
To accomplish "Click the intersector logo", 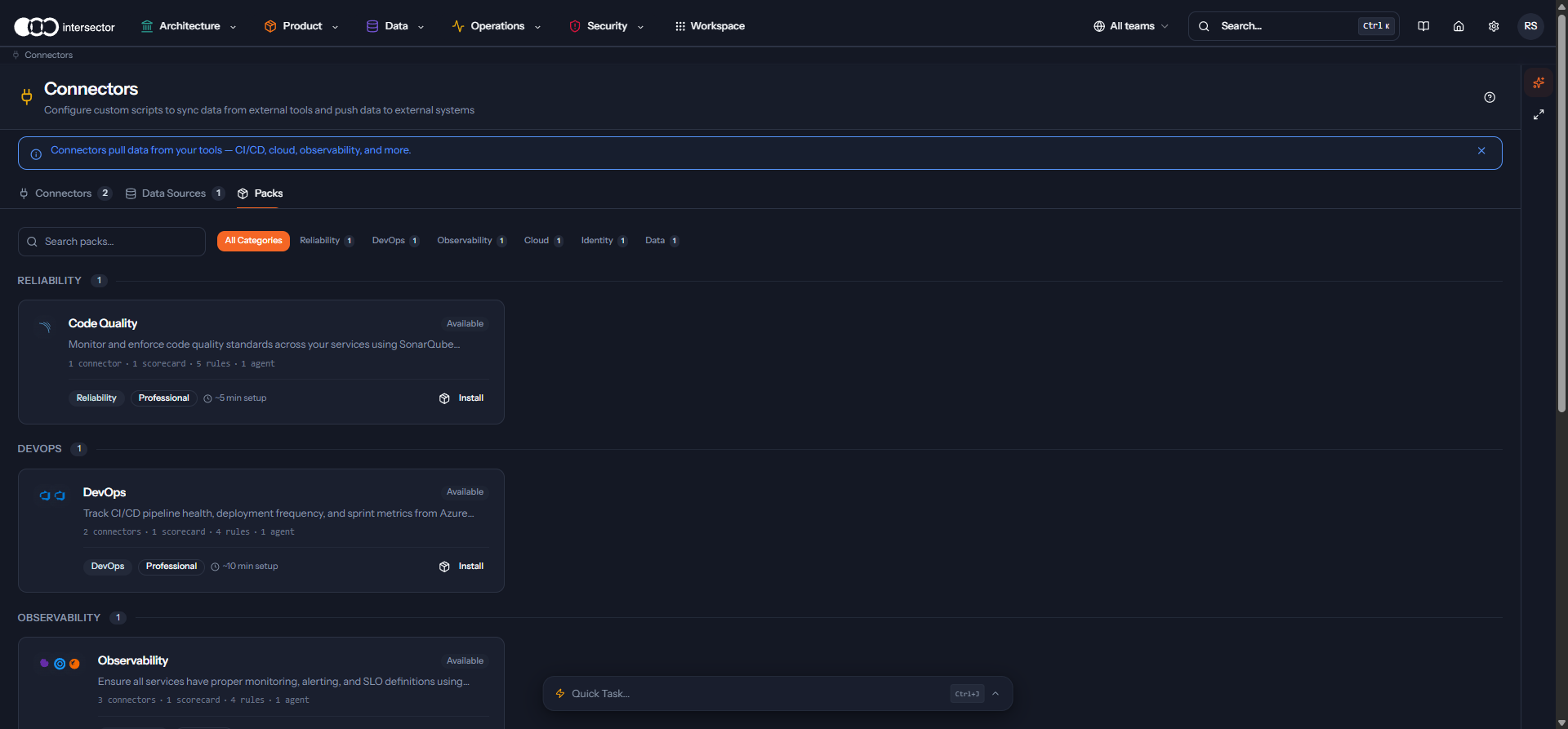I will coord(65,27).
